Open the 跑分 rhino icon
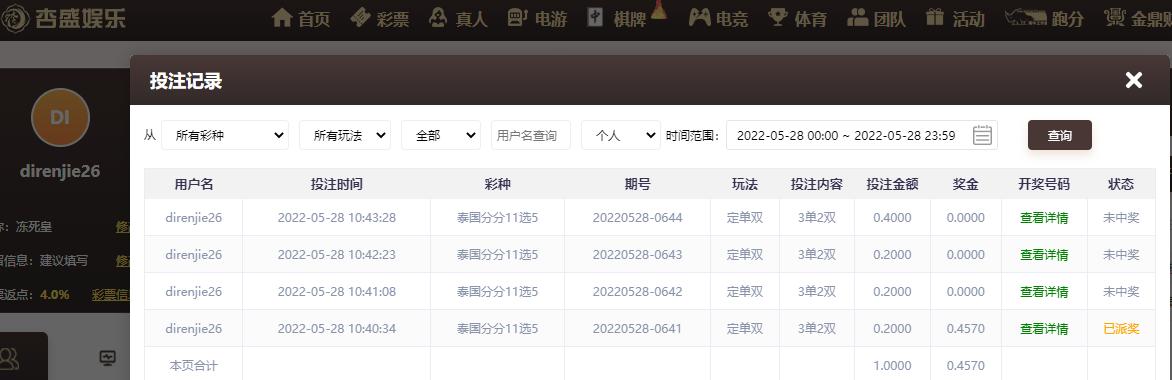The image size is (1172, 380). (x=1026, y=18)
